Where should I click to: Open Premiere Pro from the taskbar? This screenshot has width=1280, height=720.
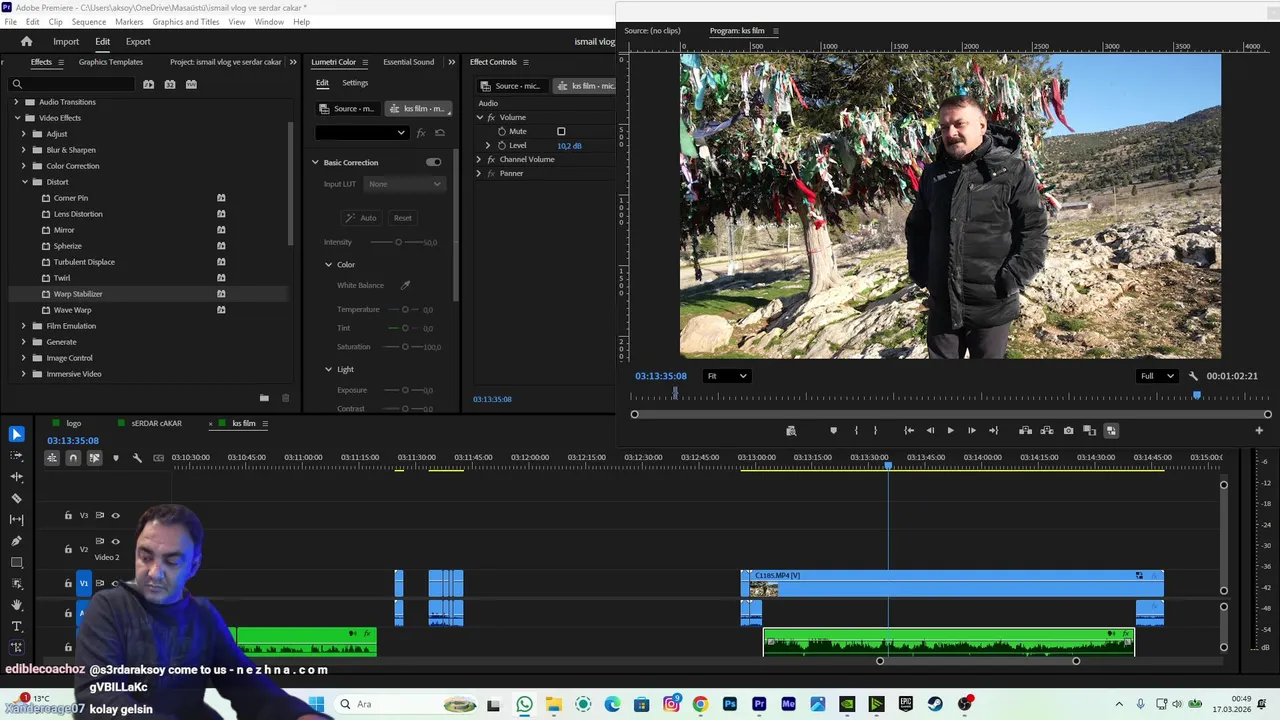[759, 704]
